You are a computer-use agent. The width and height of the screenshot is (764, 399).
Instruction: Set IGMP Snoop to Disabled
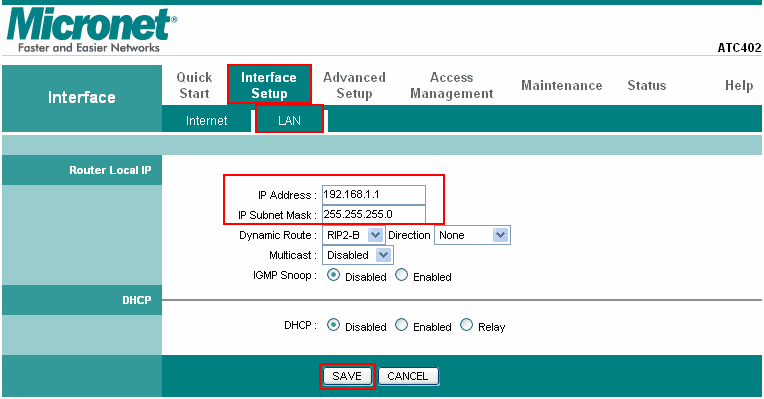[x=333, y=275]
